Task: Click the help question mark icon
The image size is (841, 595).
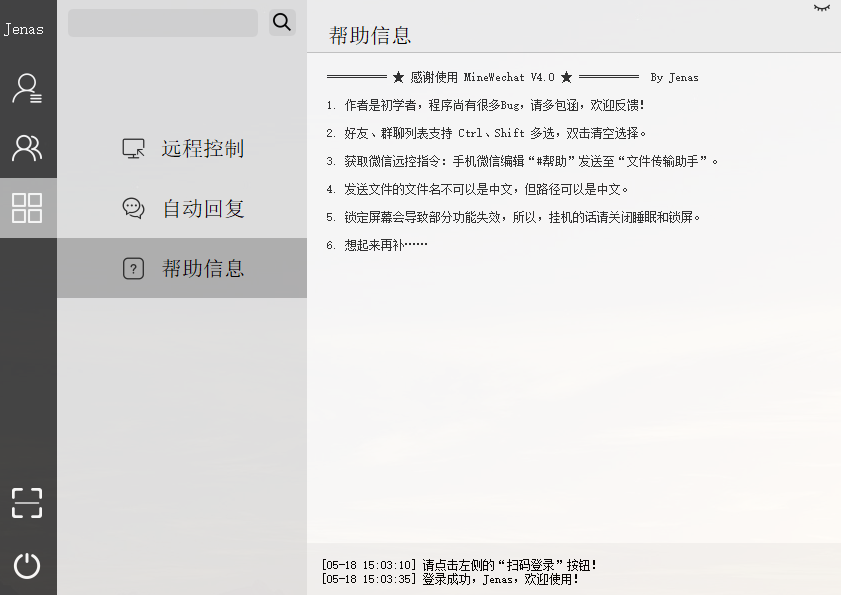Action: (134, 268)
